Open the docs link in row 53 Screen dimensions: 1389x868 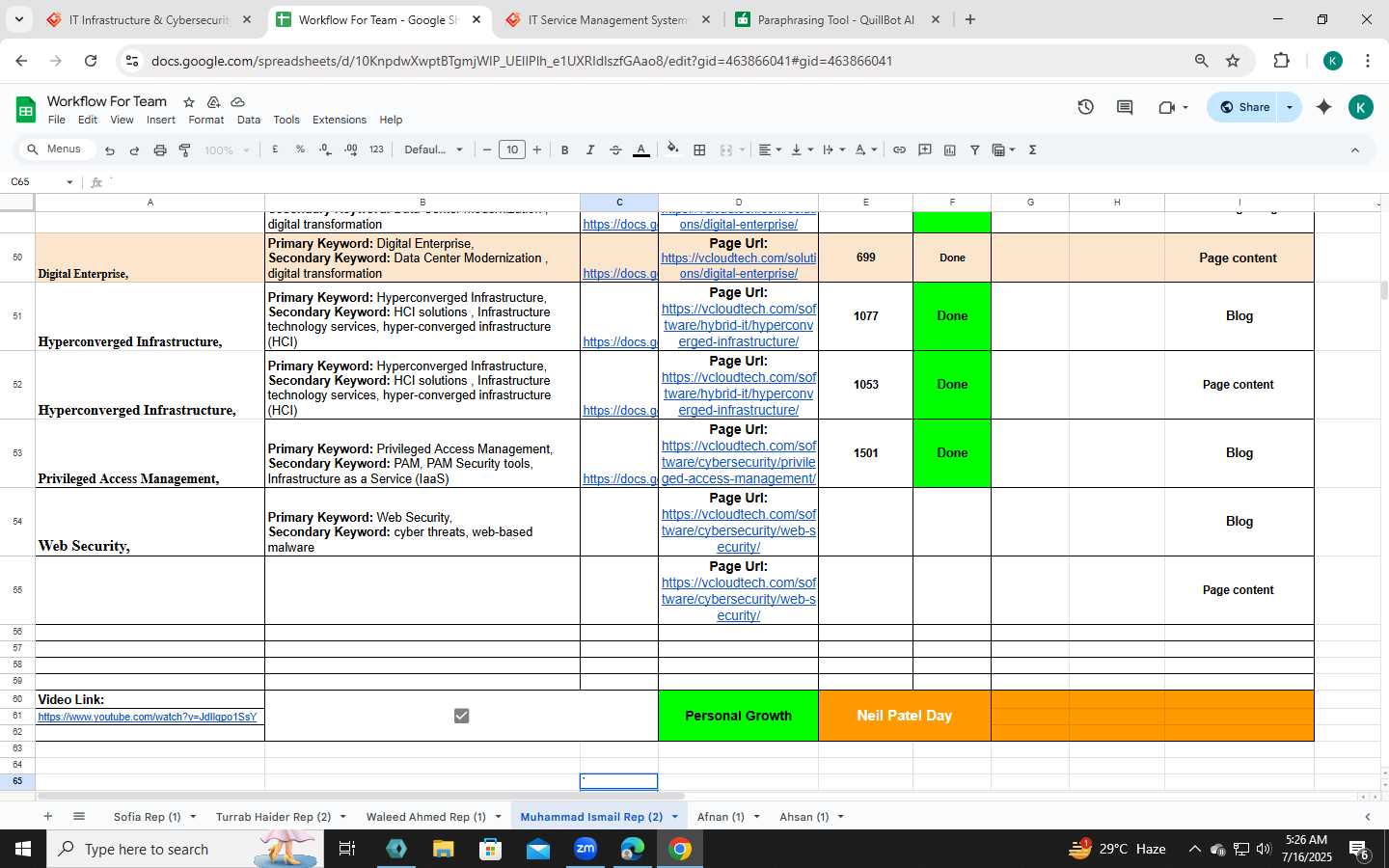pos(619,478)
